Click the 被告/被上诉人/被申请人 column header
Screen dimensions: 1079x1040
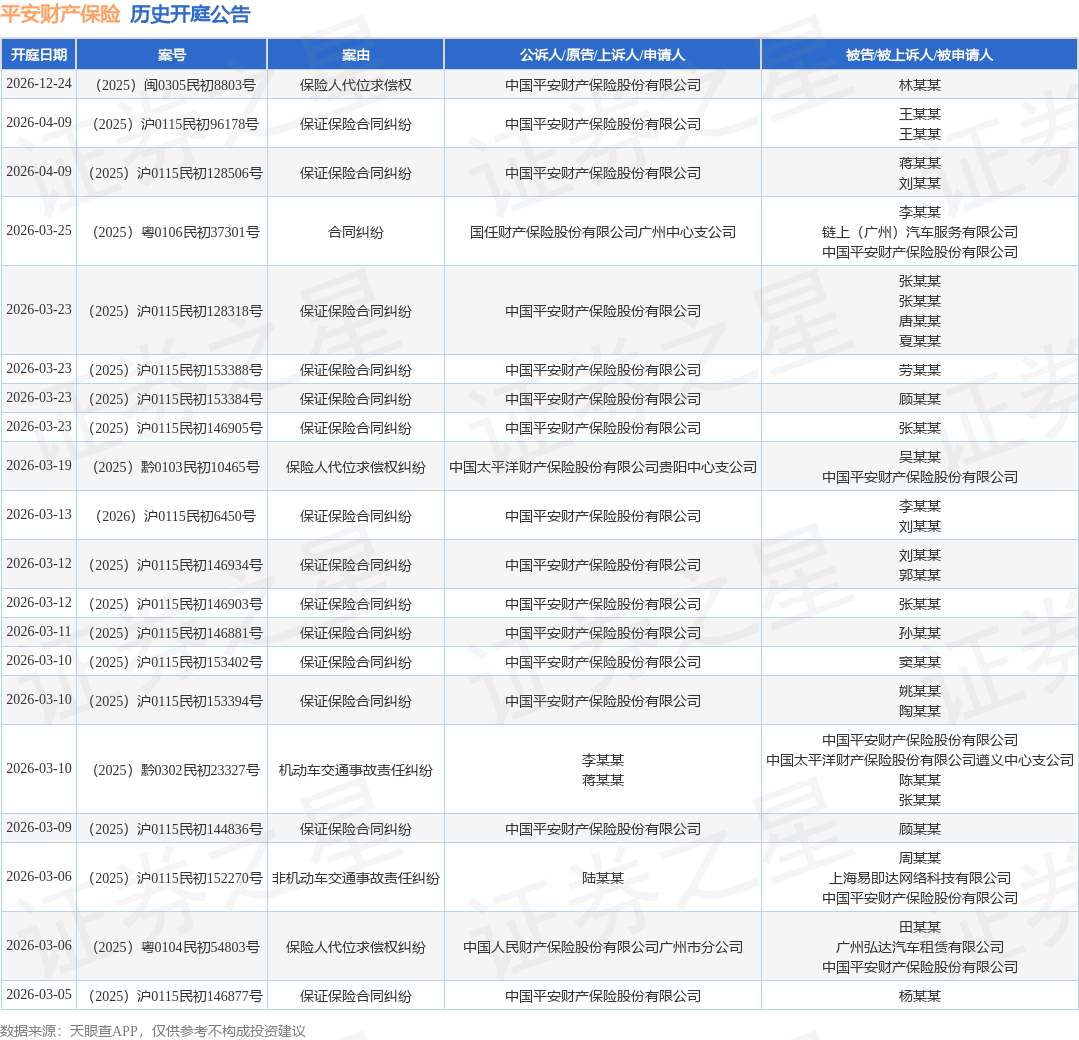point(919,54)
